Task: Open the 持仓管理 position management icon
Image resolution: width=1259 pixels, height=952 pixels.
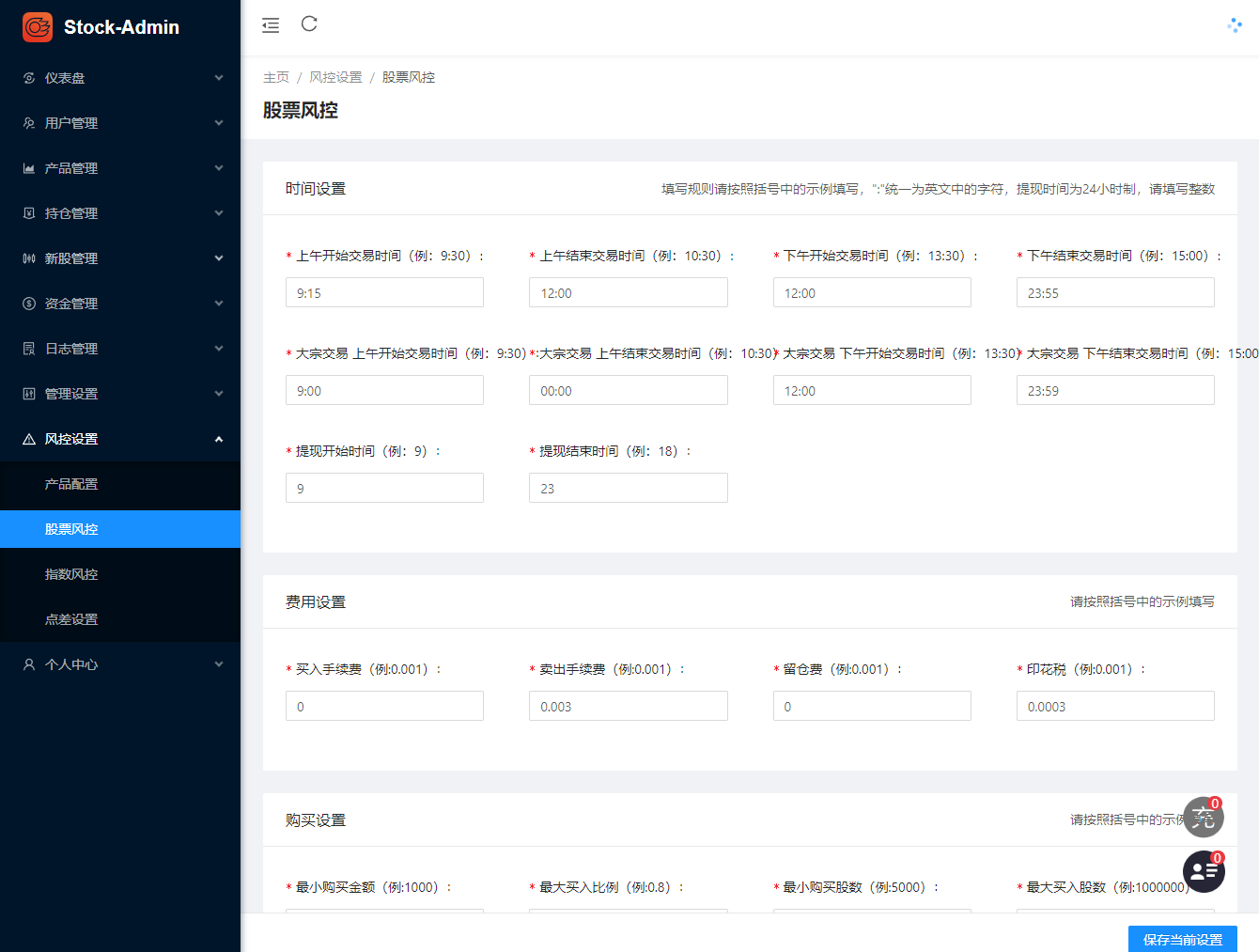Action: pos(28,212)
